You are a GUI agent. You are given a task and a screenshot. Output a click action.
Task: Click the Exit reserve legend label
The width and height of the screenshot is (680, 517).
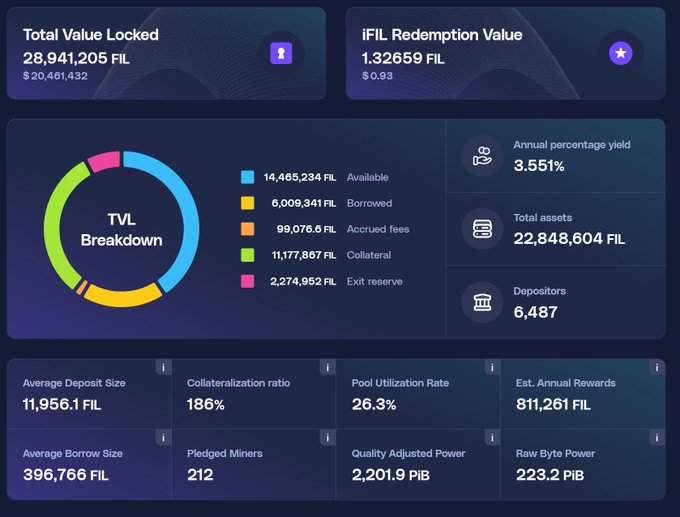(375, 281)
